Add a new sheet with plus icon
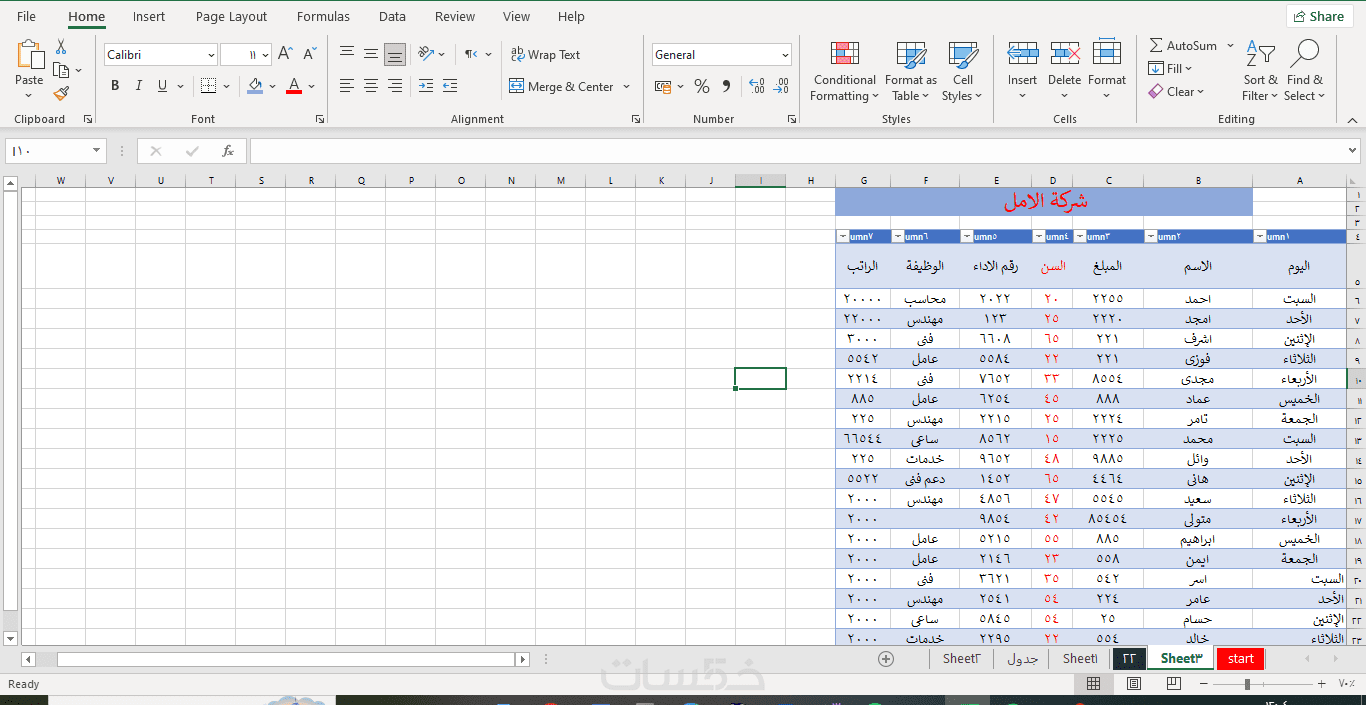This screenshot has width=1366, height=705. pyautogui.click(x=885, y=658)
